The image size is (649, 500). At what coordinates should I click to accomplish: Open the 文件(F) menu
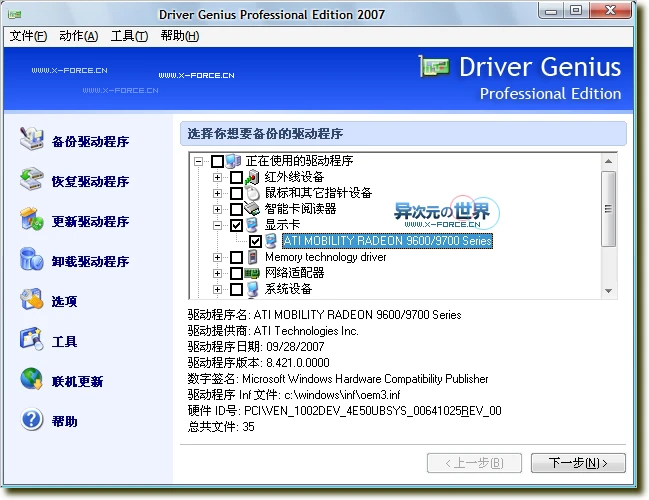(x=28, y=36)
